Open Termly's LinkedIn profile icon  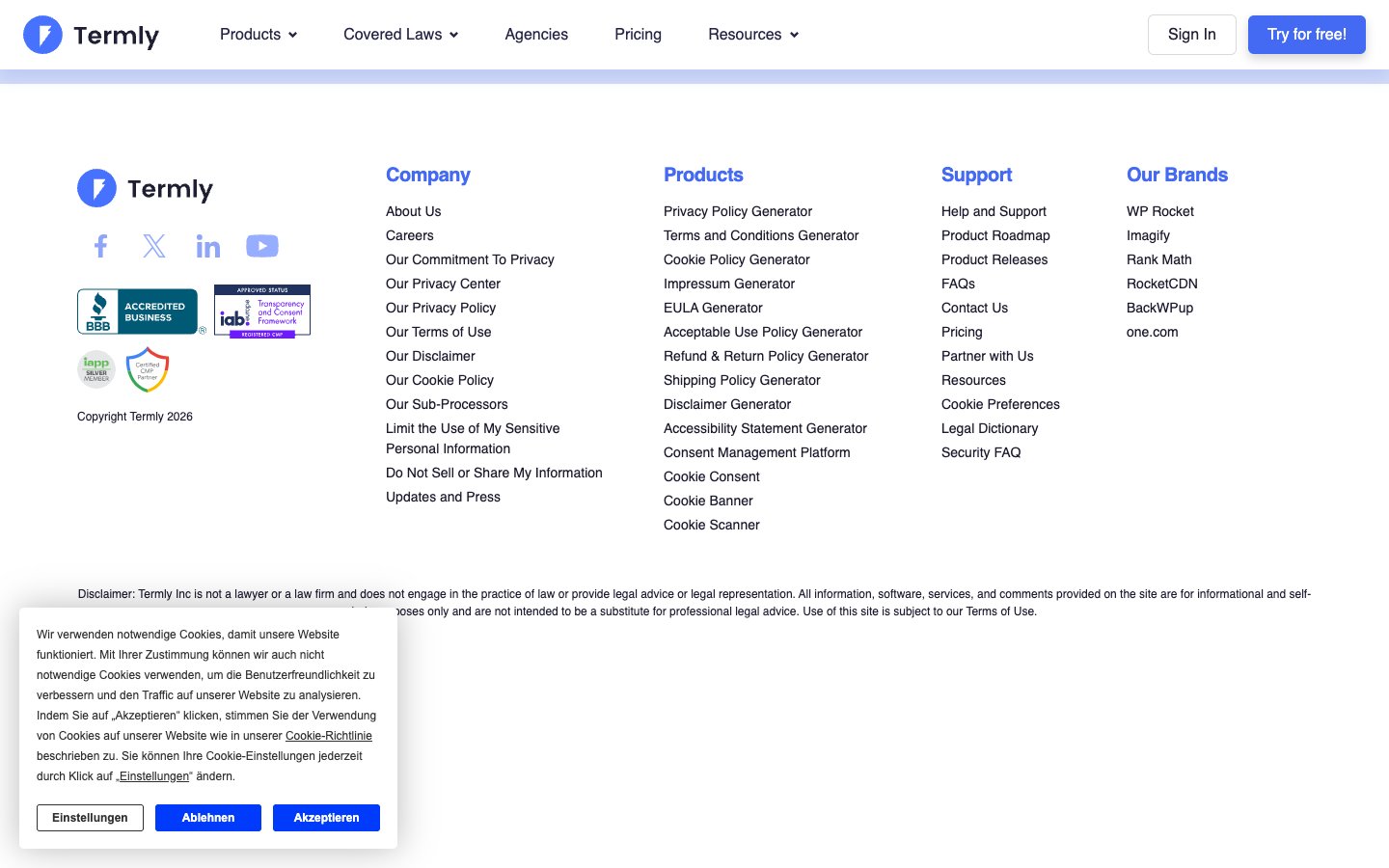[x=208, y=246]
